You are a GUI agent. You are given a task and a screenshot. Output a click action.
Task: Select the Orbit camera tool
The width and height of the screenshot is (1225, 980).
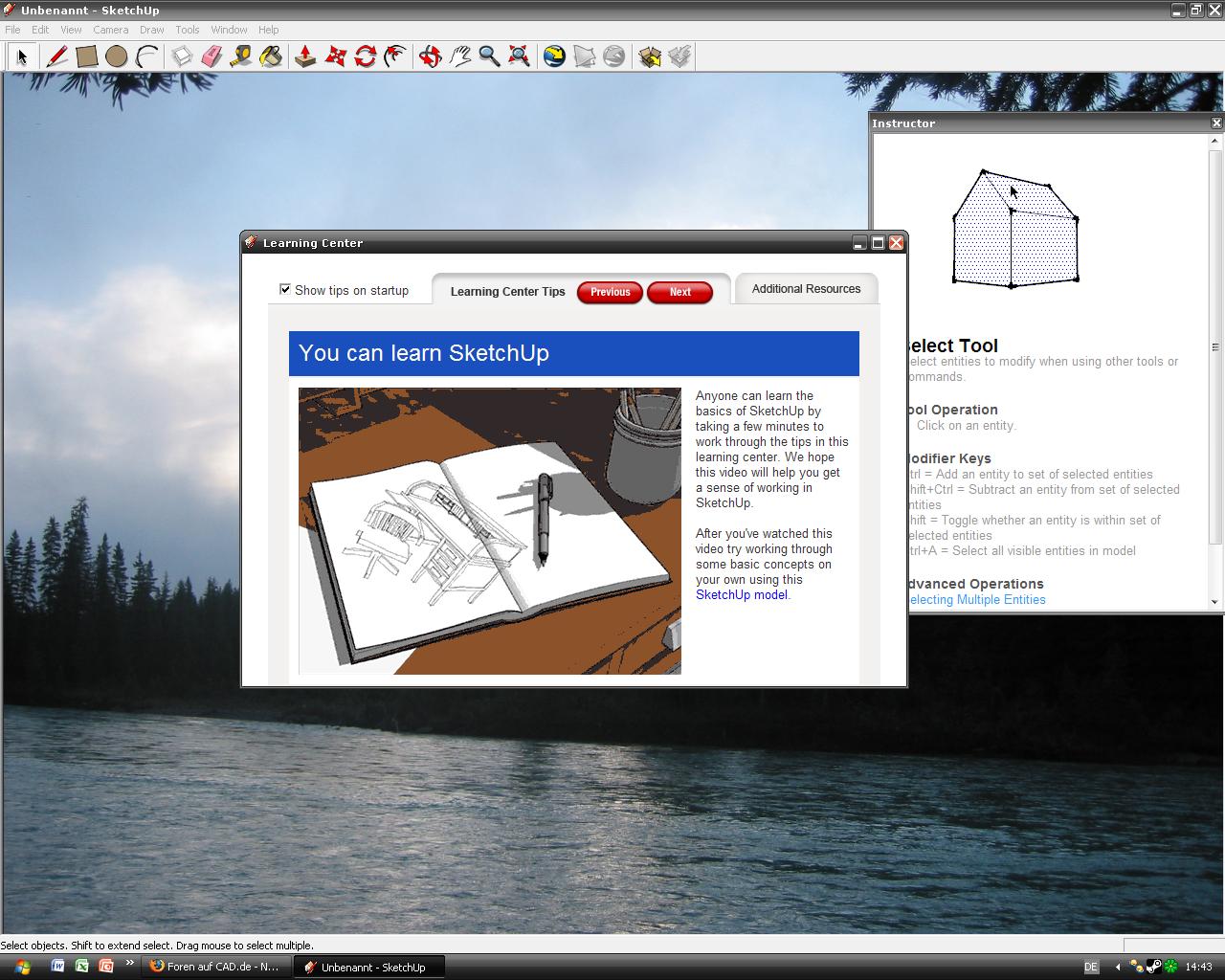click(x=431, y=57)
